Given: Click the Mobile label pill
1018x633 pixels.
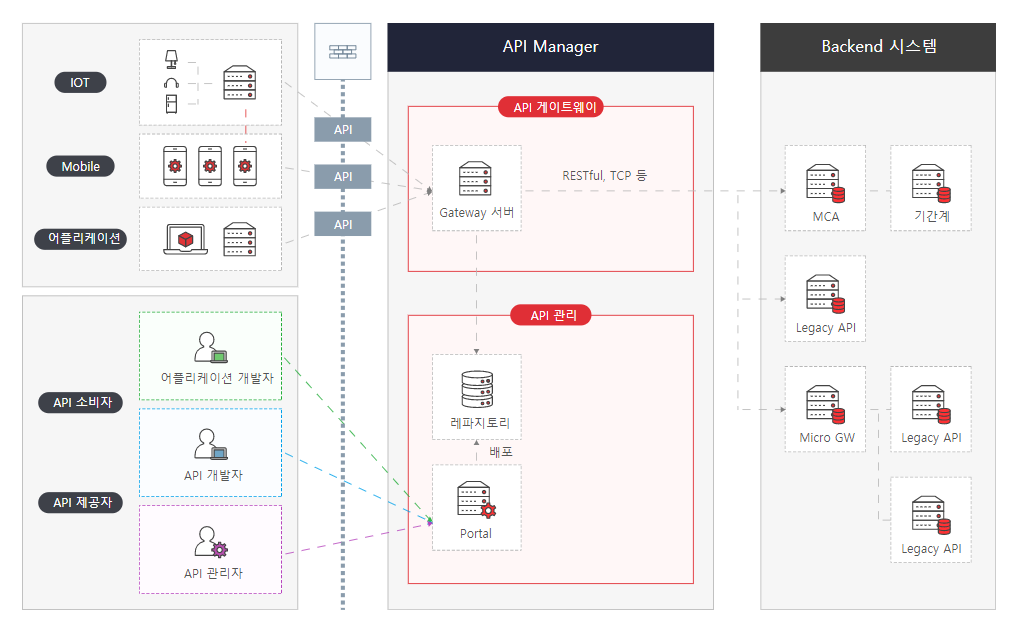Looking at the screenshot, I should point(81,166).
